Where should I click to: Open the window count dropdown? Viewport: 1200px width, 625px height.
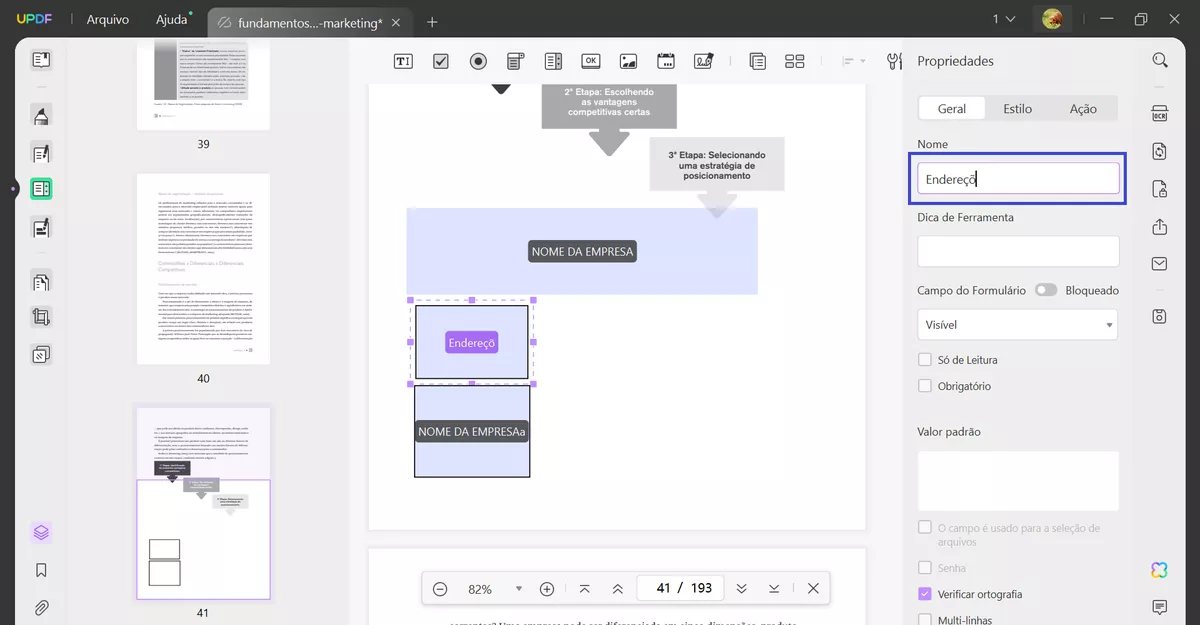(x=1003, y=20)
